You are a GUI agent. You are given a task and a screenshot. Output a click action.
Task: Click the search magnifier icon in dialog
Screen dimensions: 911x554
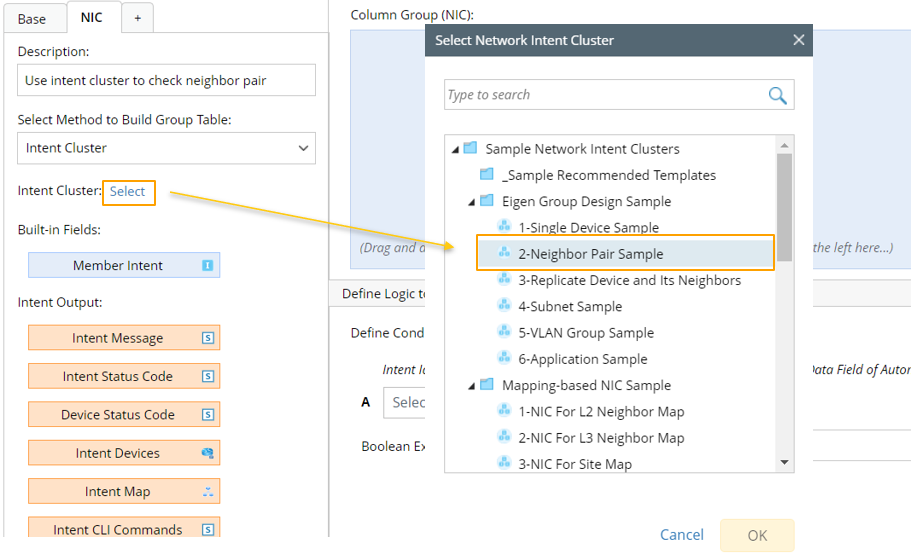777,95
